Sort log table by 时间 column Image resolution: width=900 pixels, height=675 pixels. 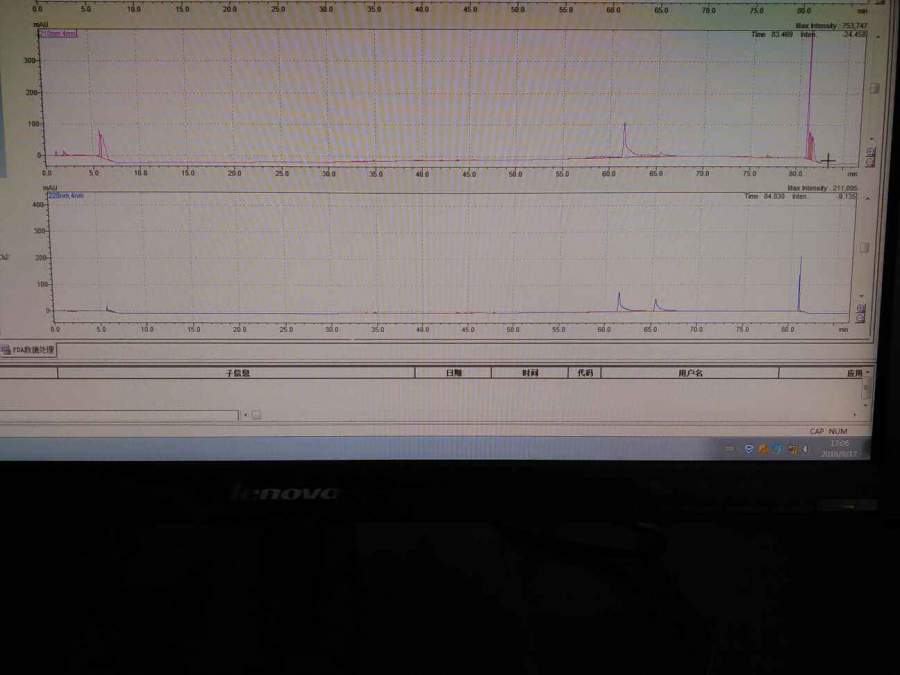[530, 373]
